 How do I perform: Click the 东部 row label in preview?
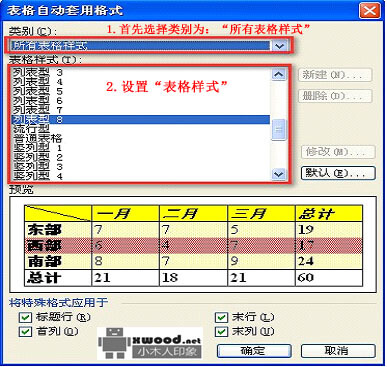[x=58, y=230]
